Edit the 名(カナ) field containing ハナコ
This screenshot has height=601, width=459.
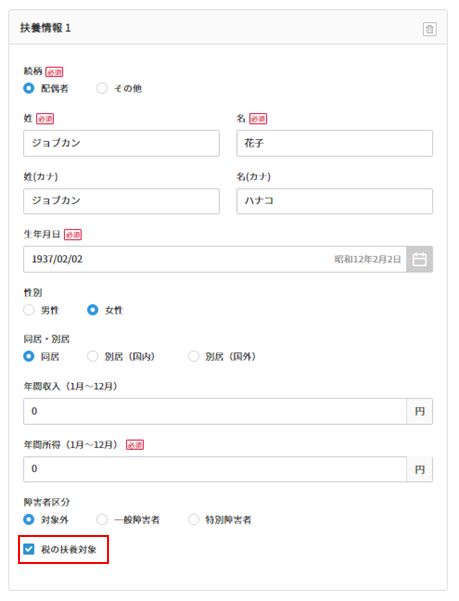click(x=334, y=201)
